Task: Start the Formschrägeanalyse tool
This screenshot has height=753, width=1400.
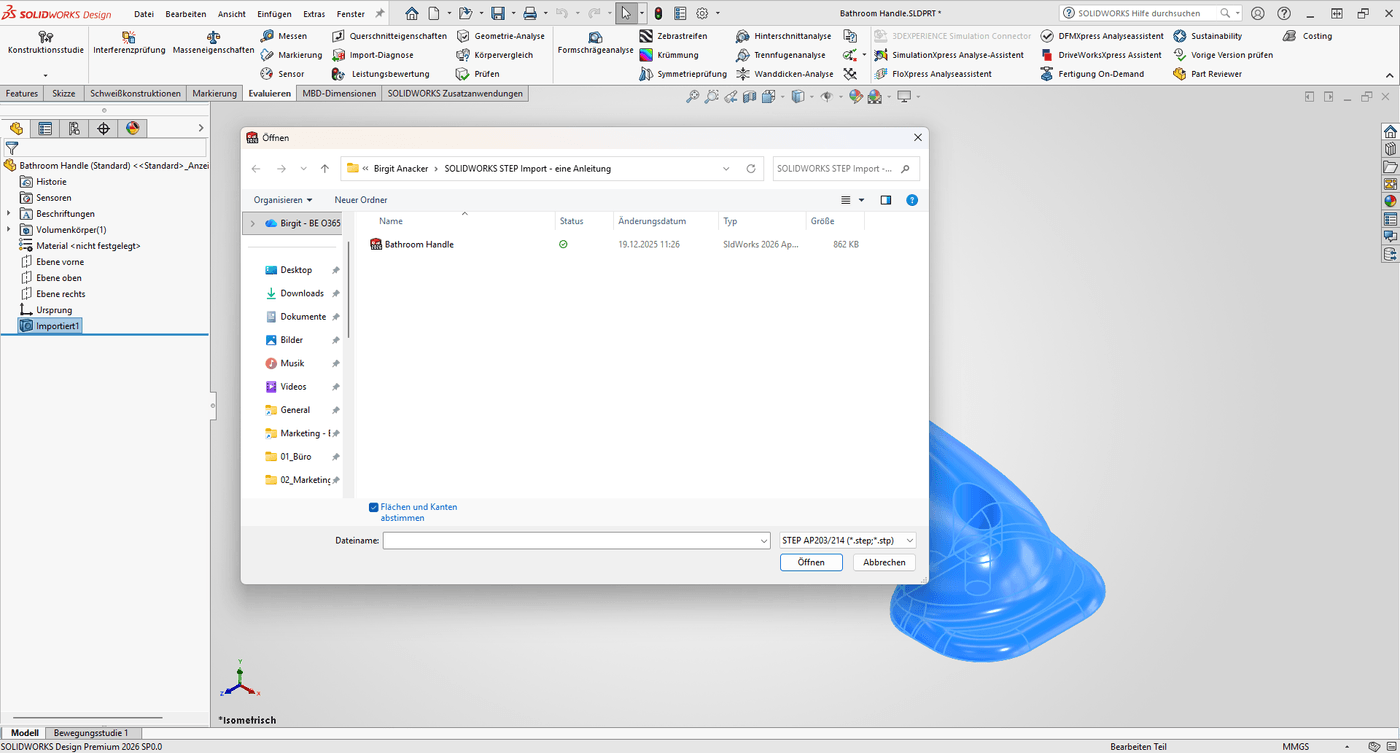Action: [595, 45]
